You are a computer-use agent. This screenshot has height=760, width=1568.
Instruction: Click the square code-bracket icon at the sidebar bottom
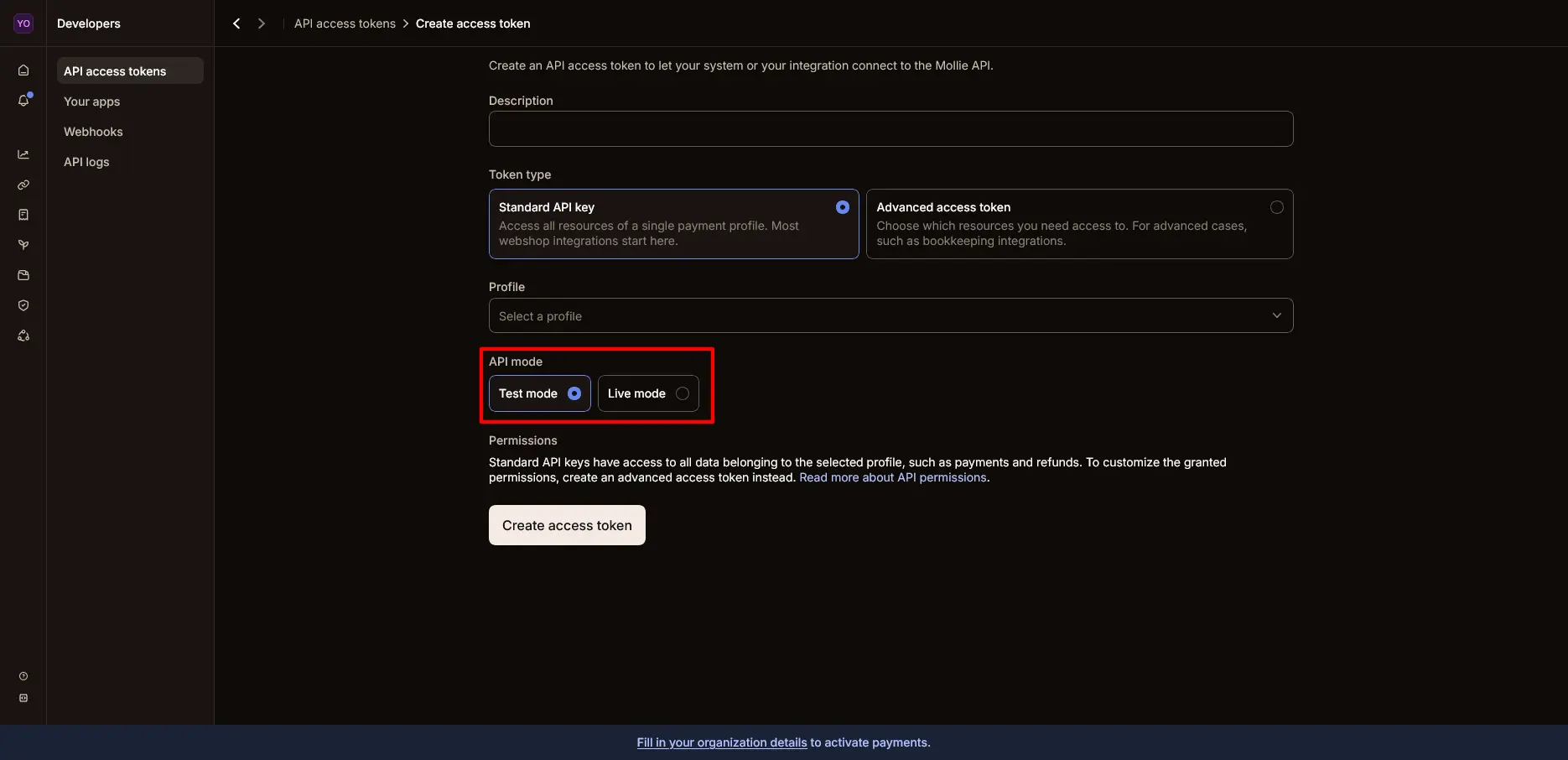coord(23,698)
